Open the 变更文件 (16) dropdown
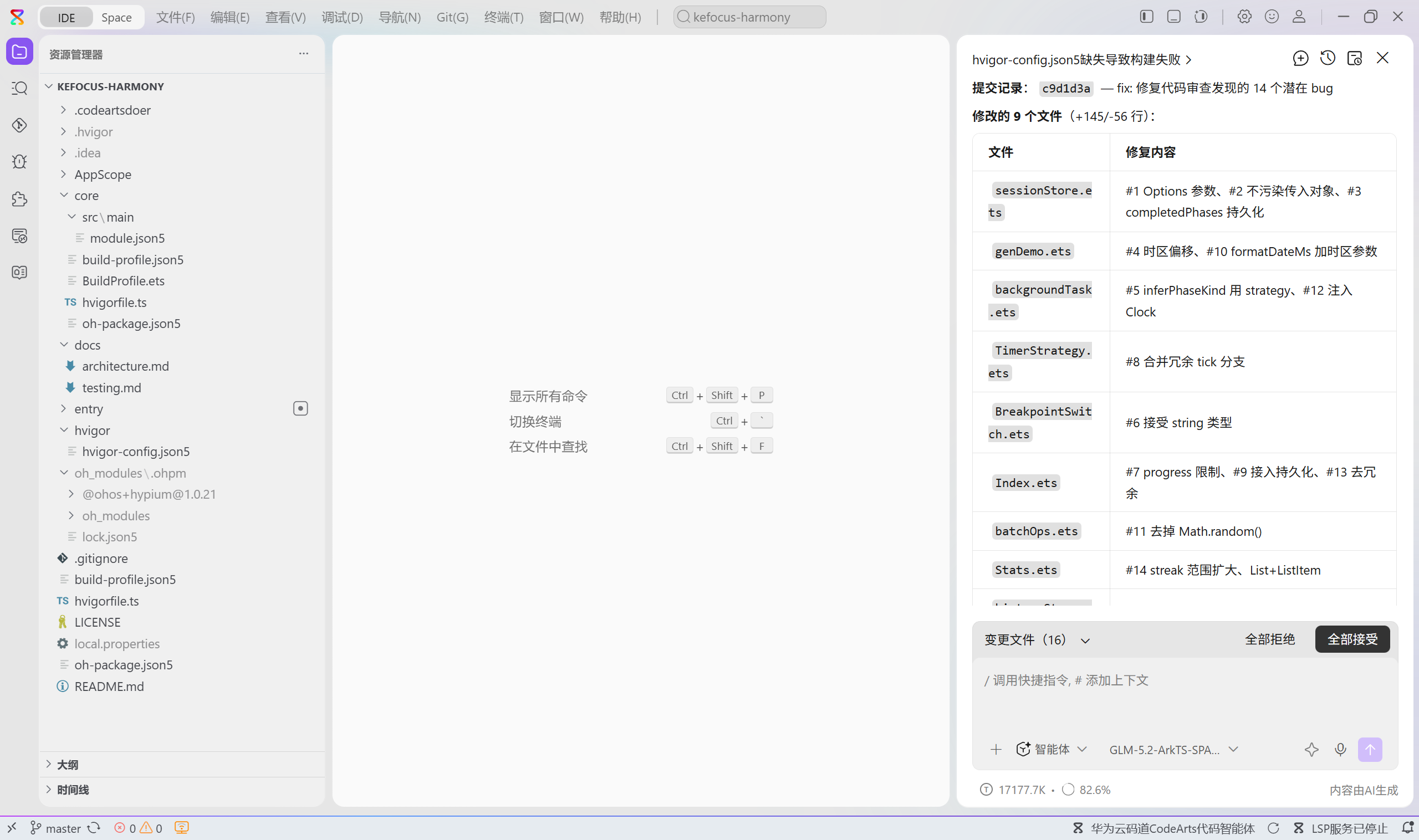The image size is (1419, 840). coord(1037,639)
